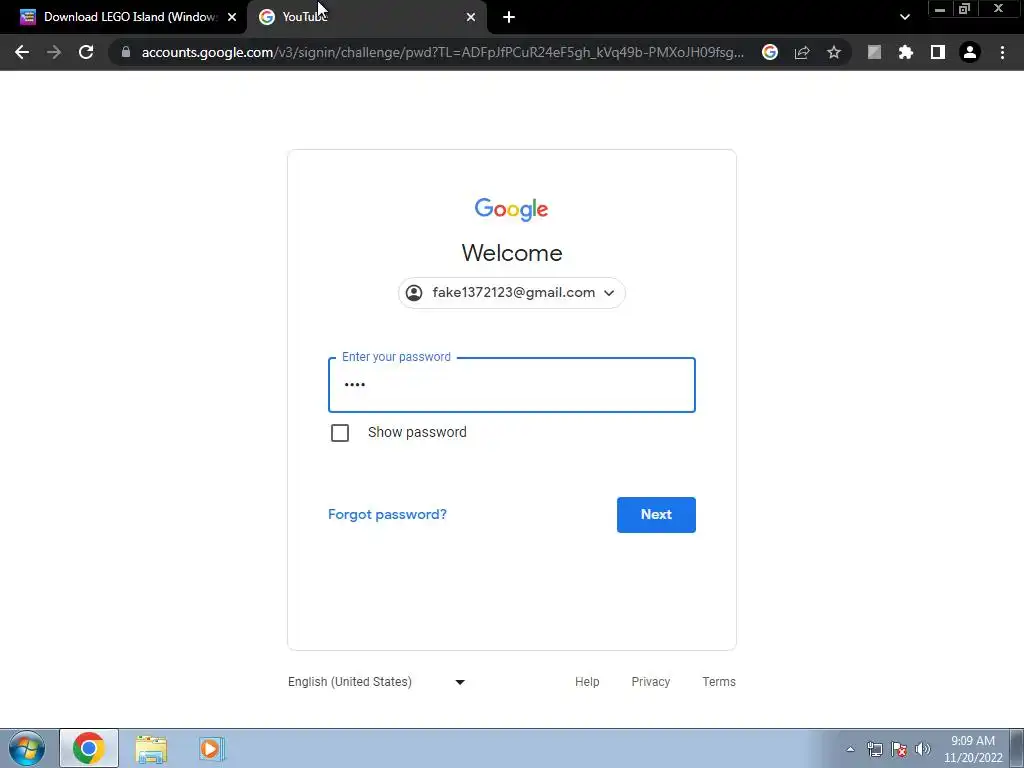
Task: Open the English (United States) language dropdown
Action: click(x=377, y=682)
